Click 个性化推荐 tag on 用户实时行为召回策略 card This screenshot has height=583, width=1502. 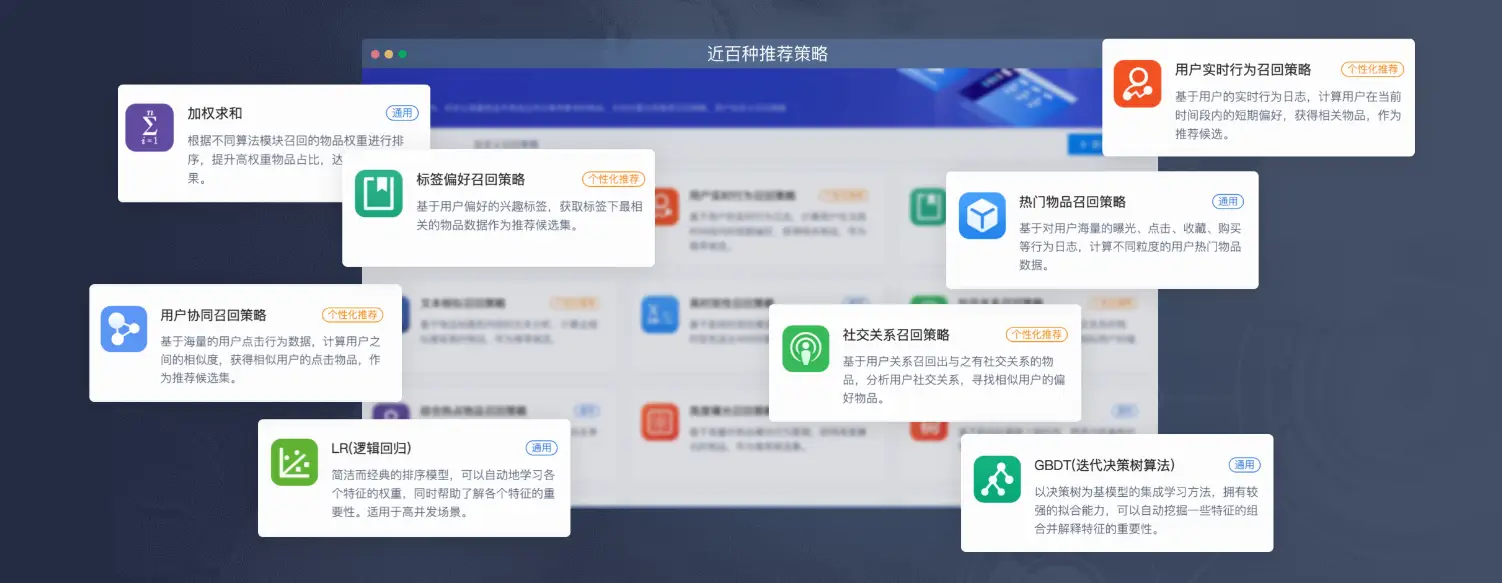coord(1372,70)
